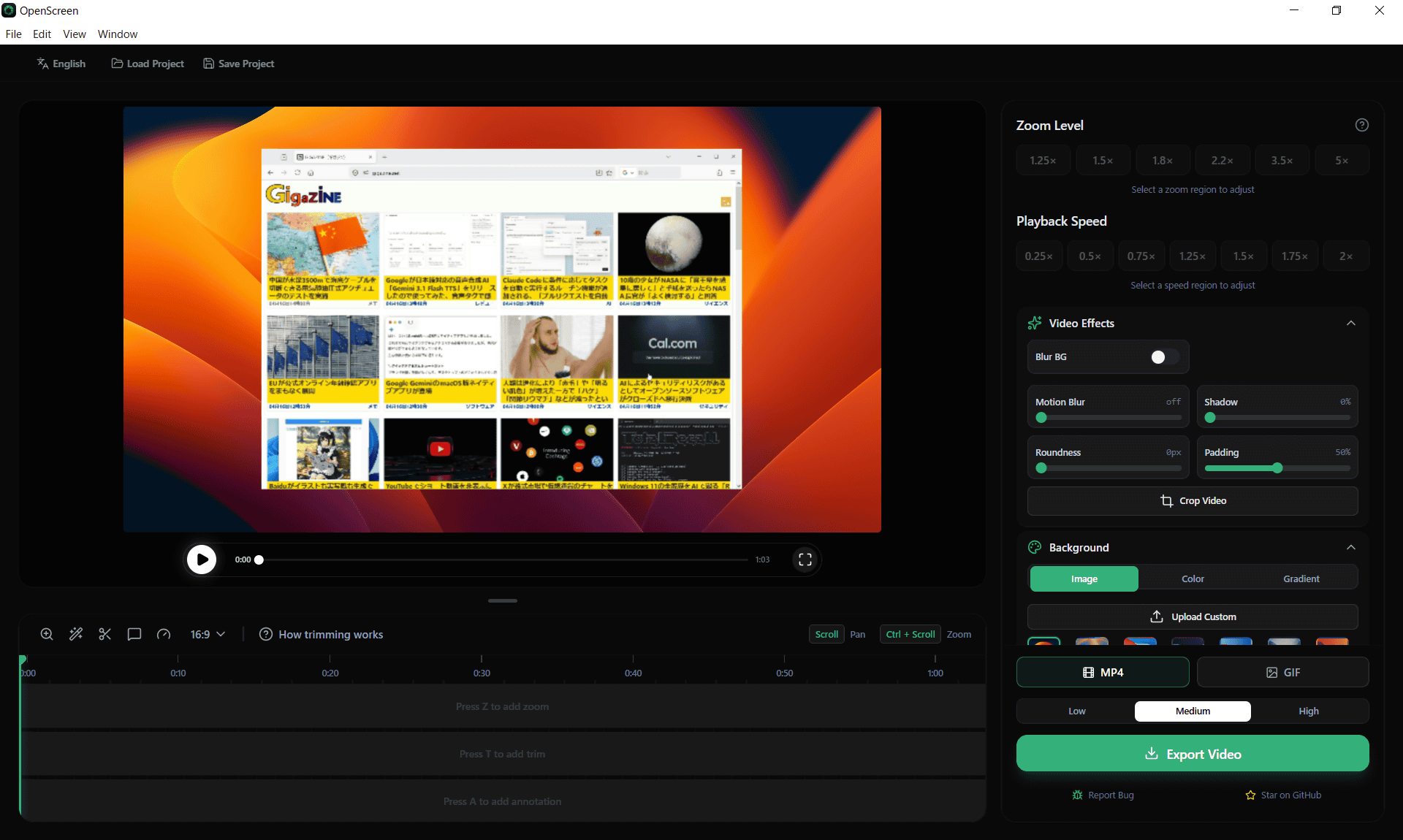1403x840 pixels.
Task: Open the Zoom Level help question icon
Action: tap(1361, 125)
